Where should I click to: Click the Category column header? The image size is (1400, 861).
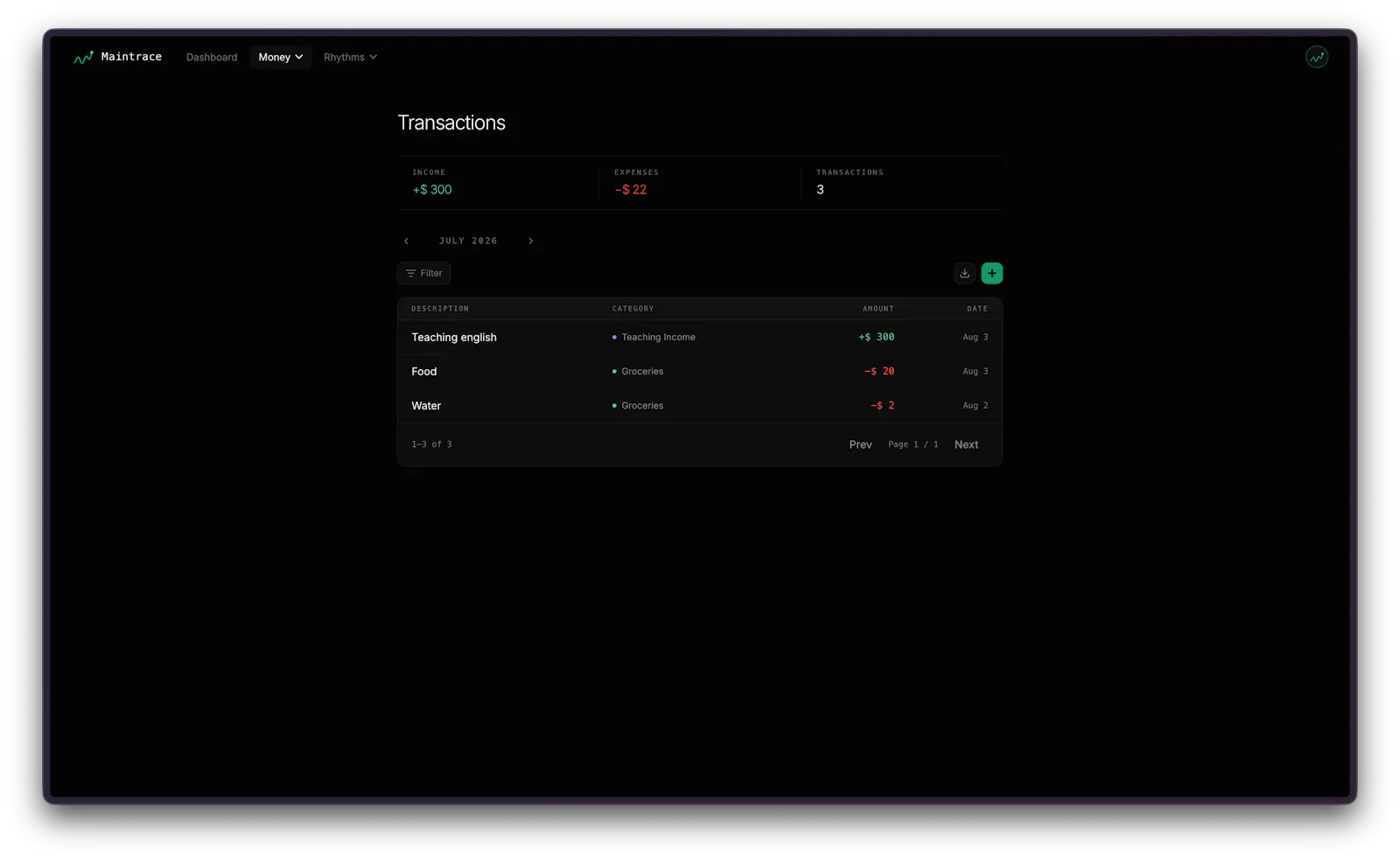click(x=633, y=309)
